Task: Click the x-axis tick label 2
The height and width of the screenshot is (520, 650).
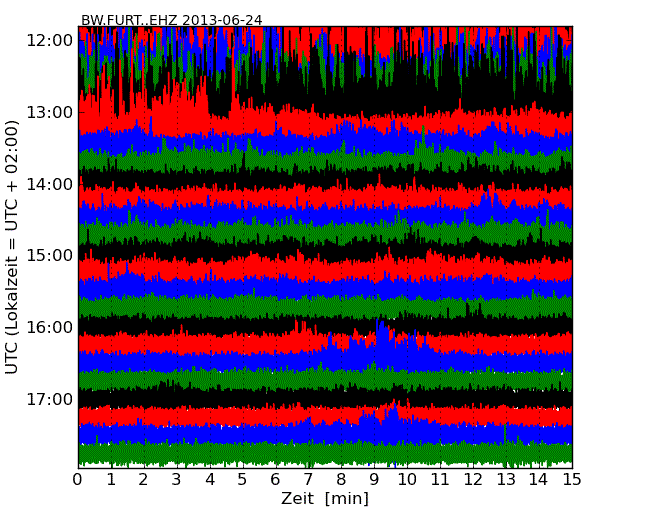Action: pyautogui.click(x=143, y=480)
